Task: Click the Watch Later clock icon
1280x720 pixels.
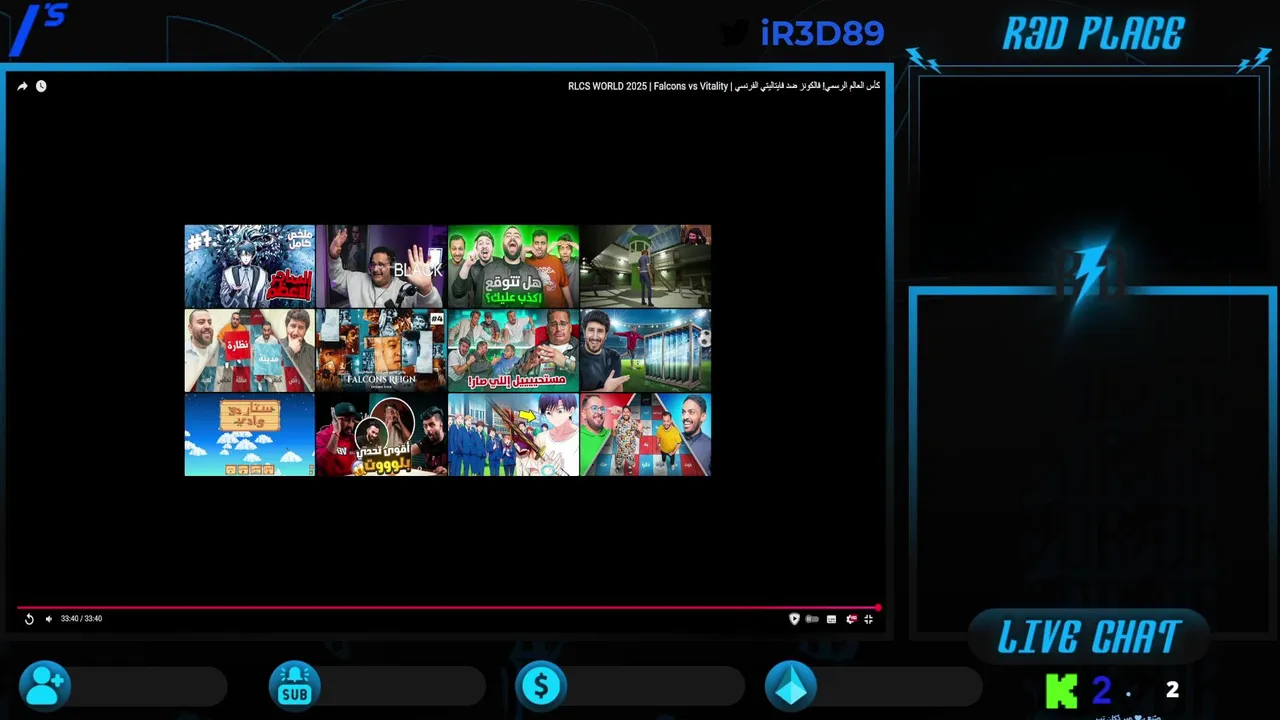Action: coord(41,86)
